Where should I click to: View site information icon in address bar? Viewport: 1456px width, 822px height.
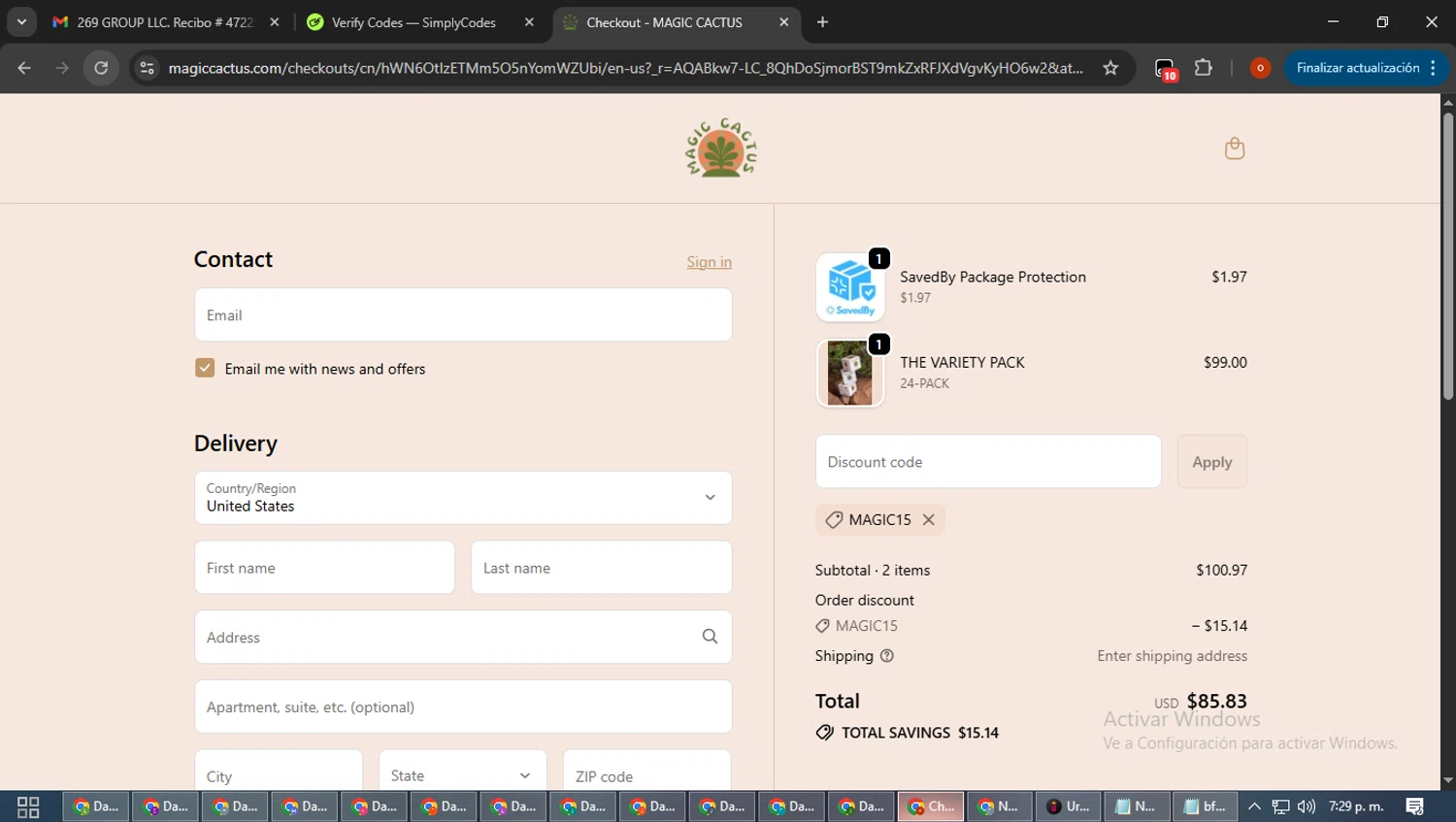(x=147, y=68)
